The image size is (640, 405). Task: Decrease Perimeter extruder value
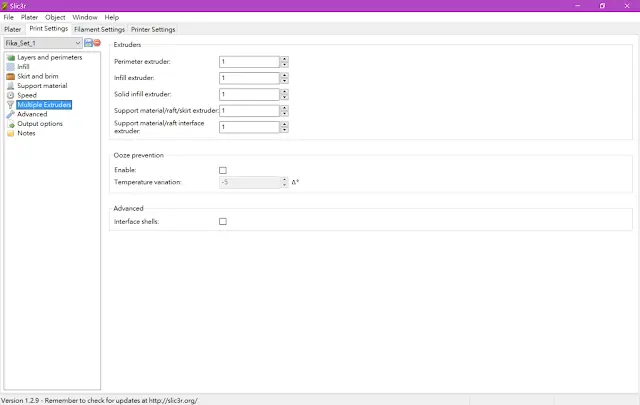point(284,65)
